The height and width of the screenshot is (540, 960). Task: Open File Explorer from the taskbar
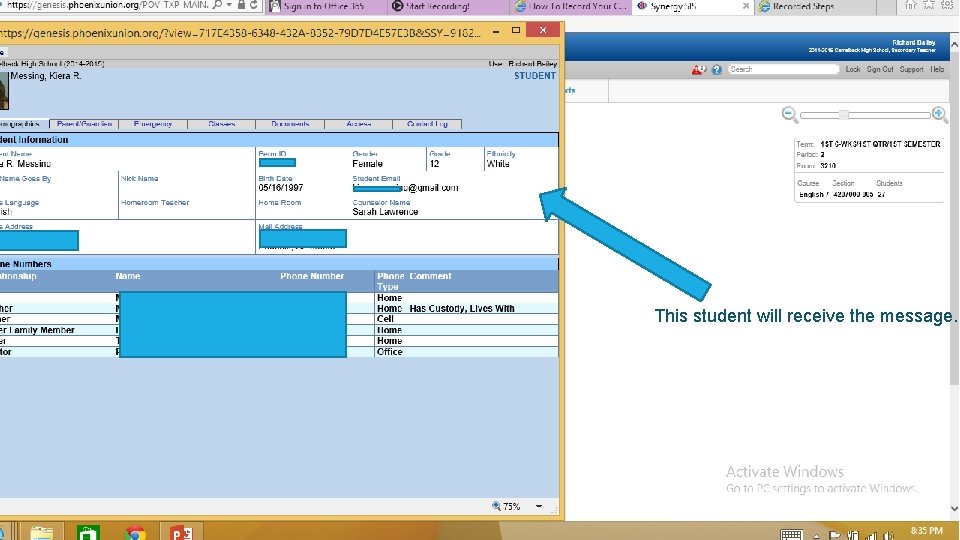click(42, 533)
